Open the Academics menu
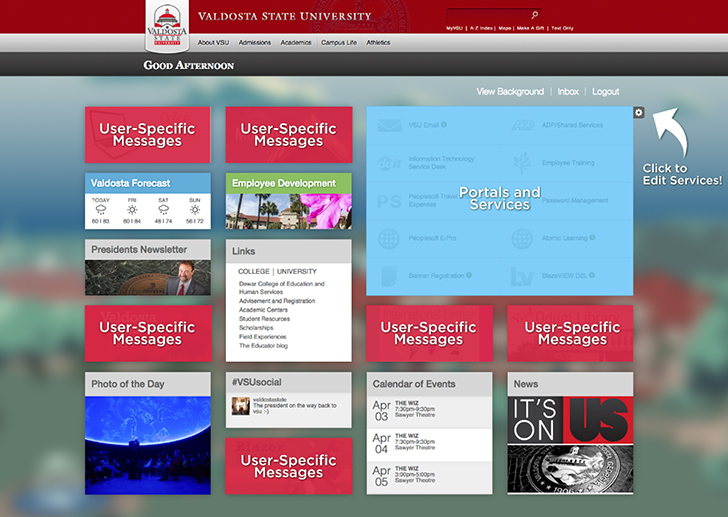This screenshot has height=517, width=728. (x=296, y=43)
